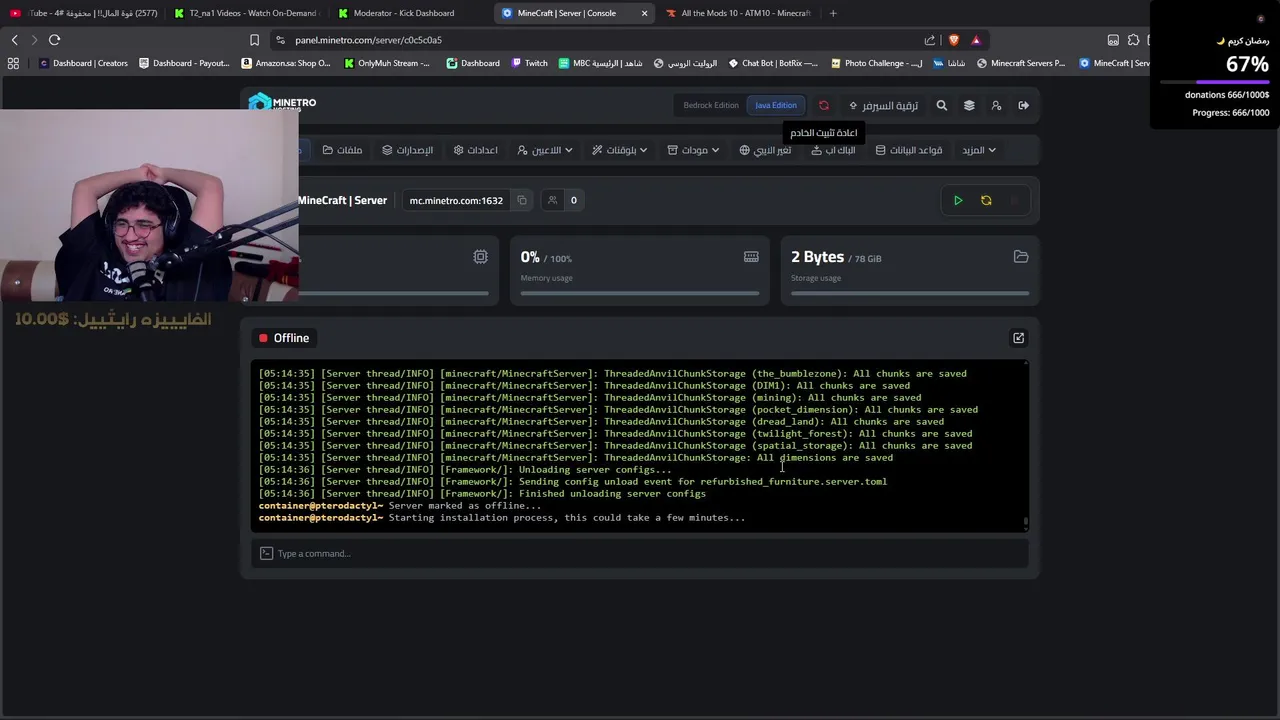
Task: Open the Minecraft Servers P... bookmark
Action: click(1021, 63)
